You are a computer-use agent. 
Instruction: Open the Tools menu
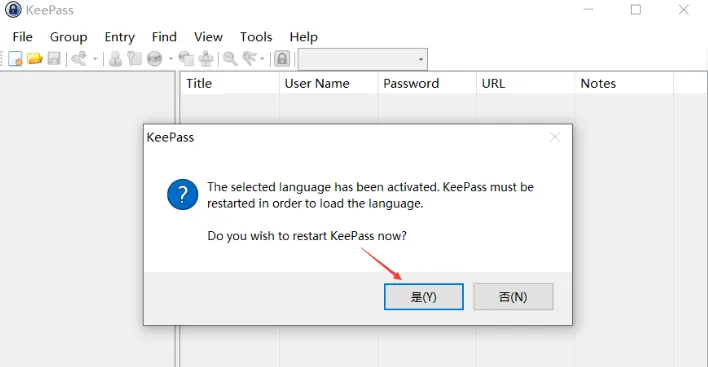point(256,37)
